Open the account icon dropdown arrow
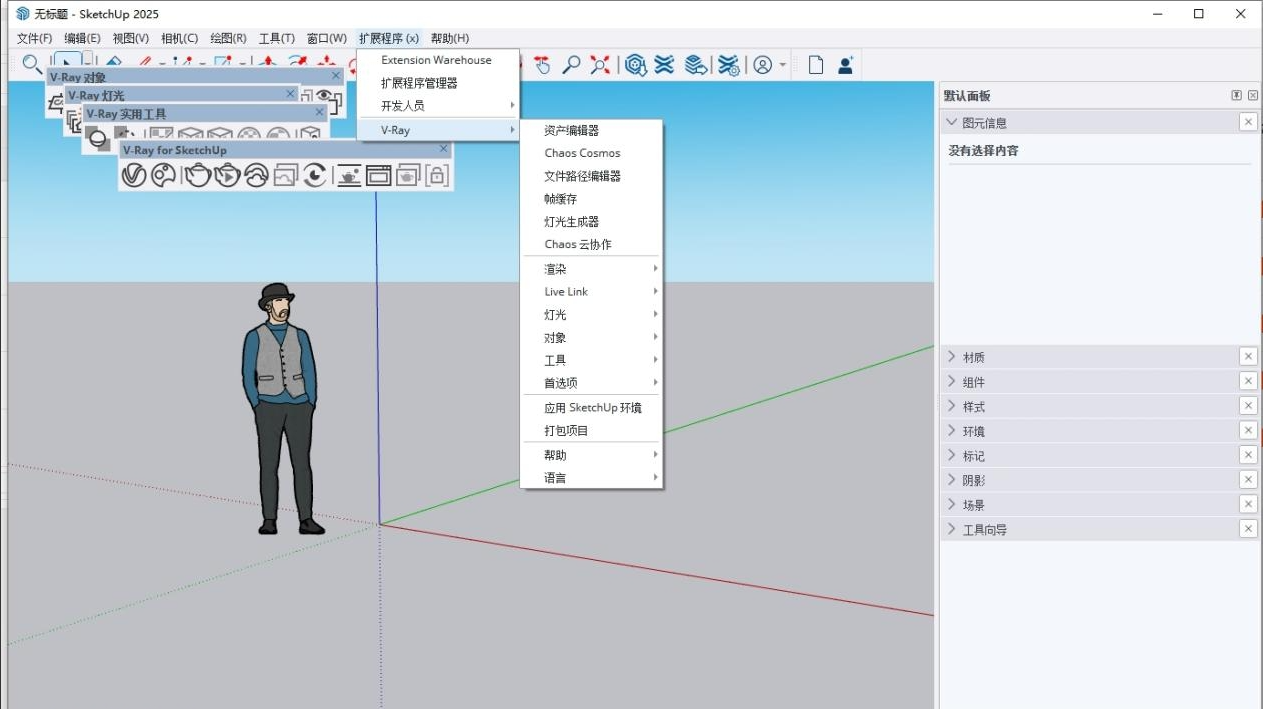Viewport: 1263px width, 709px height. click(x=783, y=66)
